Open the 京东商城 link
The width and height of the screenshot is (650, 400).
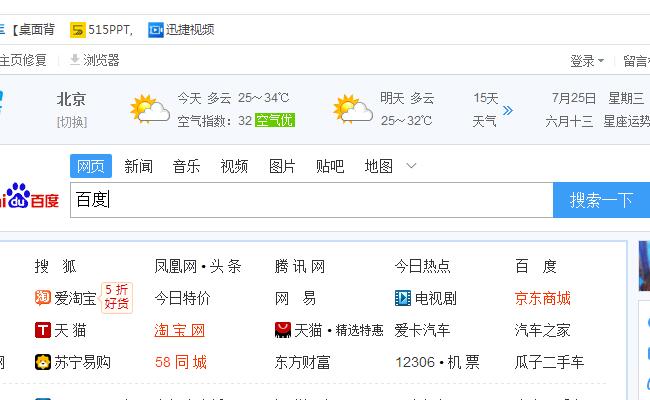coord(543,298)
